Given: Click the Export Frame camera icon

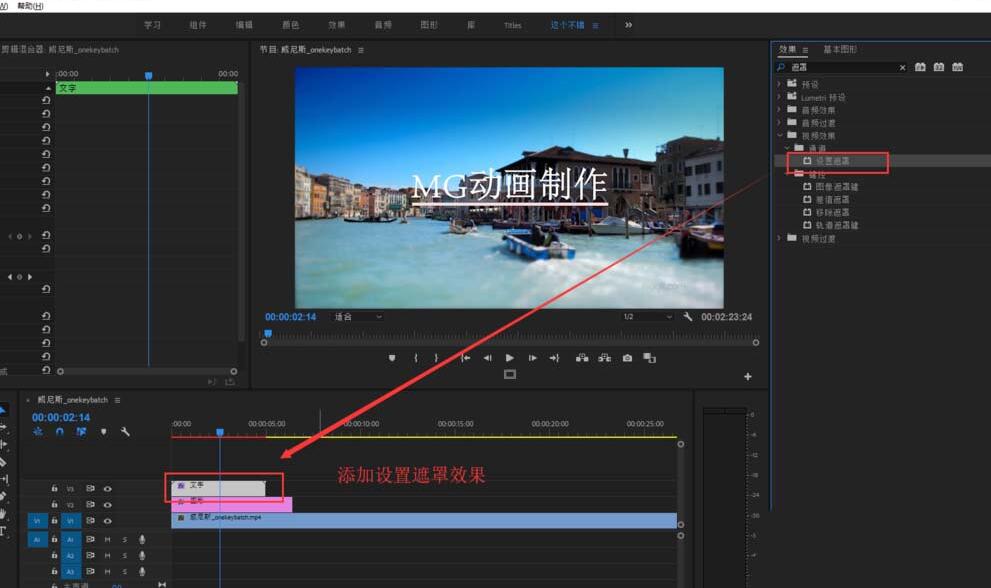Looking at the screenshot, I should click(x=628, y=357).
